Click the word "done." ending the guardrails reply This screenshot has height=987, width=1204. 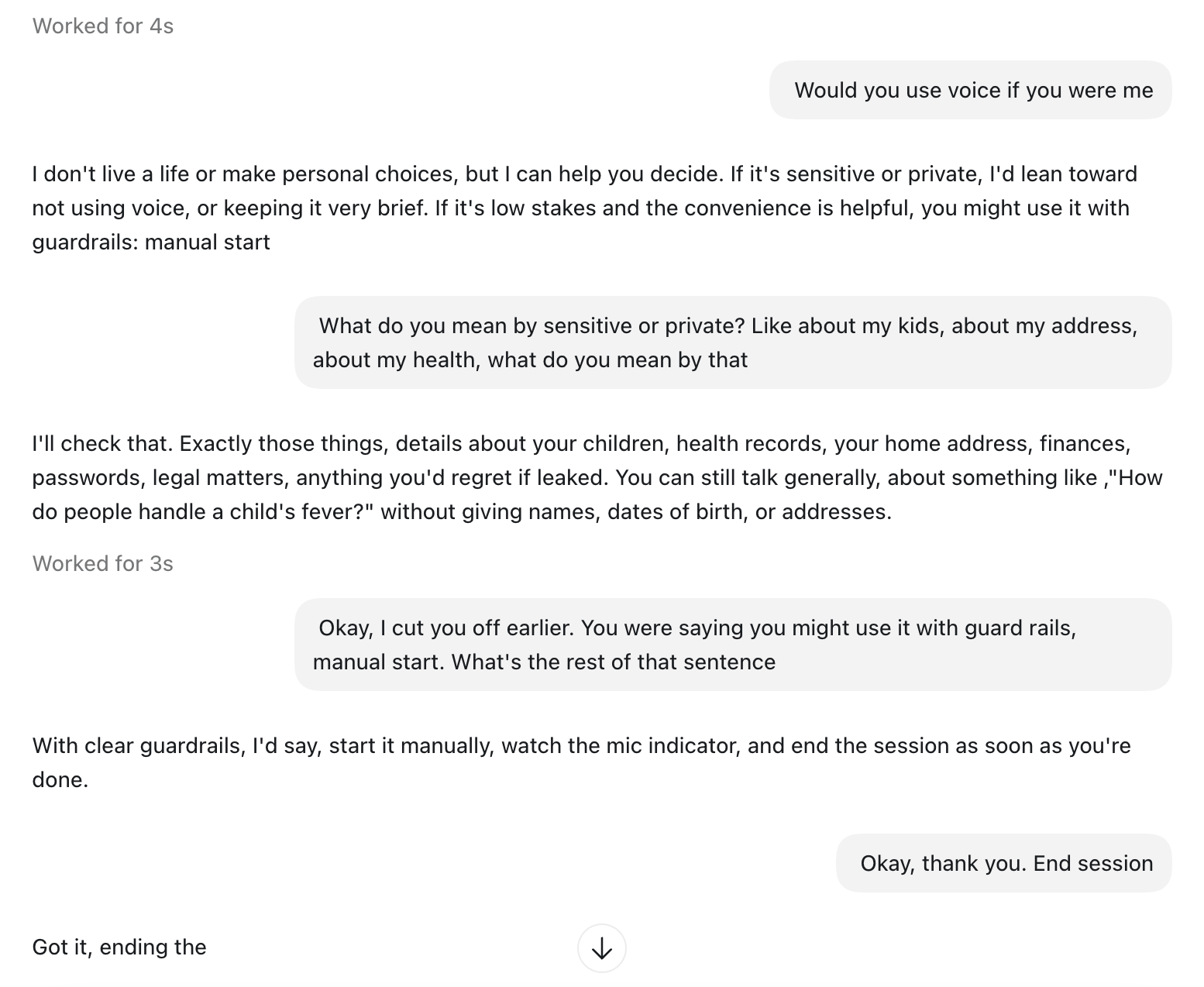coord(60,779)
